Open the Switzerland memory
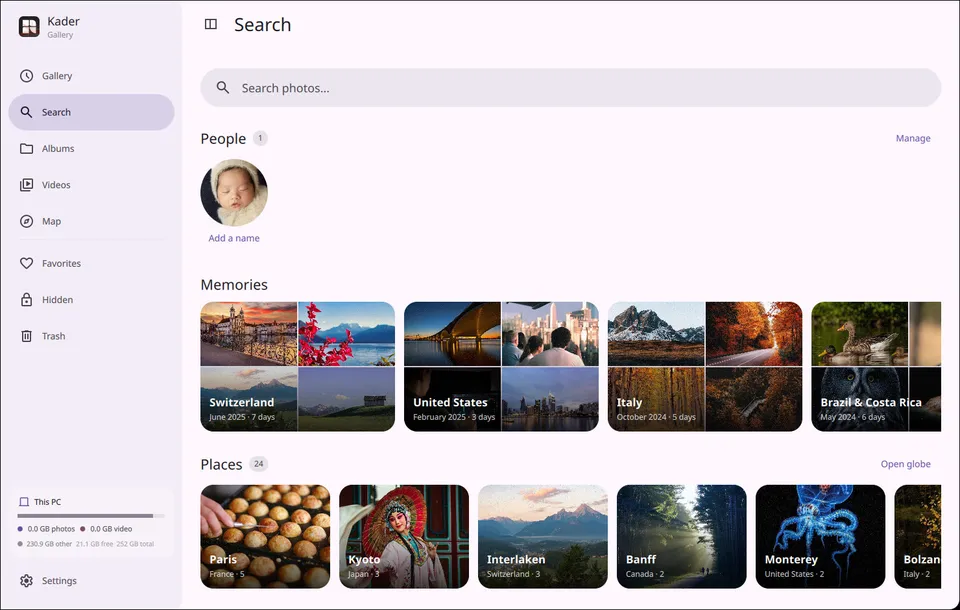This screenshot has width=960, height=610. 298,366
